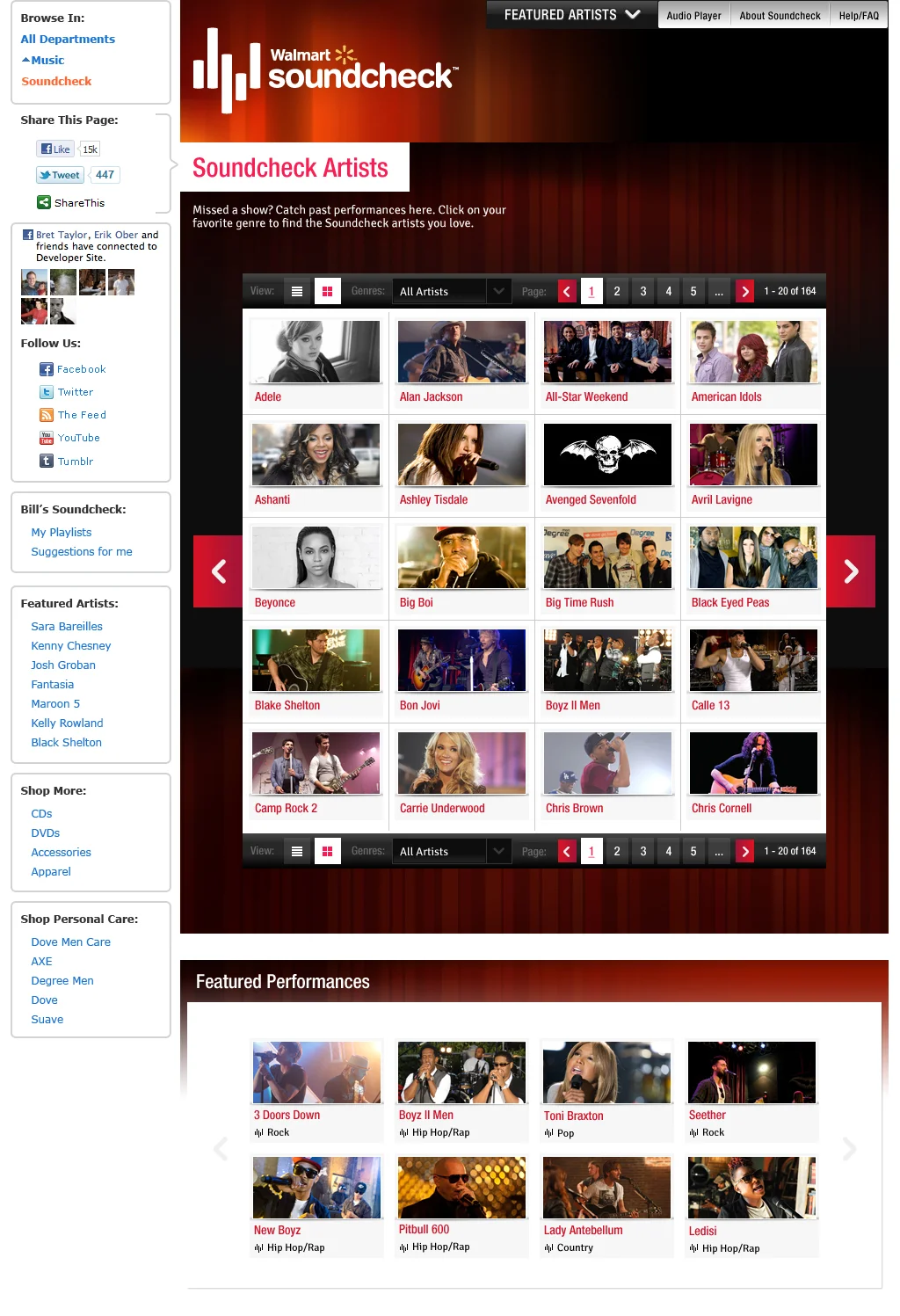
Task: Open the bottom Genres All Artists dropdown
Action: (x=452, y=851)
